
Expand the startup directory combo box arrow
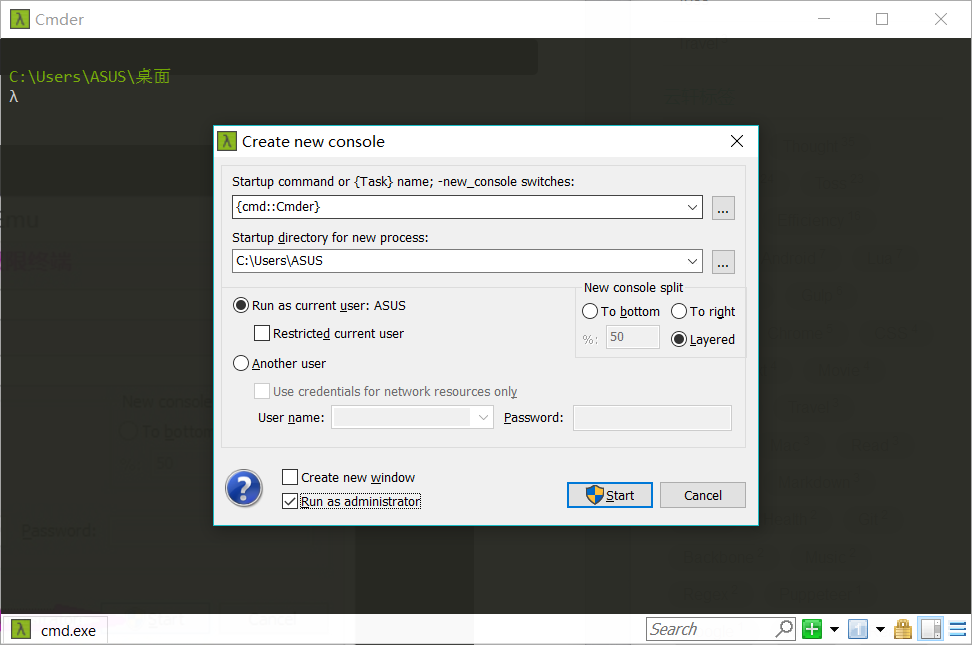point(692,261)
